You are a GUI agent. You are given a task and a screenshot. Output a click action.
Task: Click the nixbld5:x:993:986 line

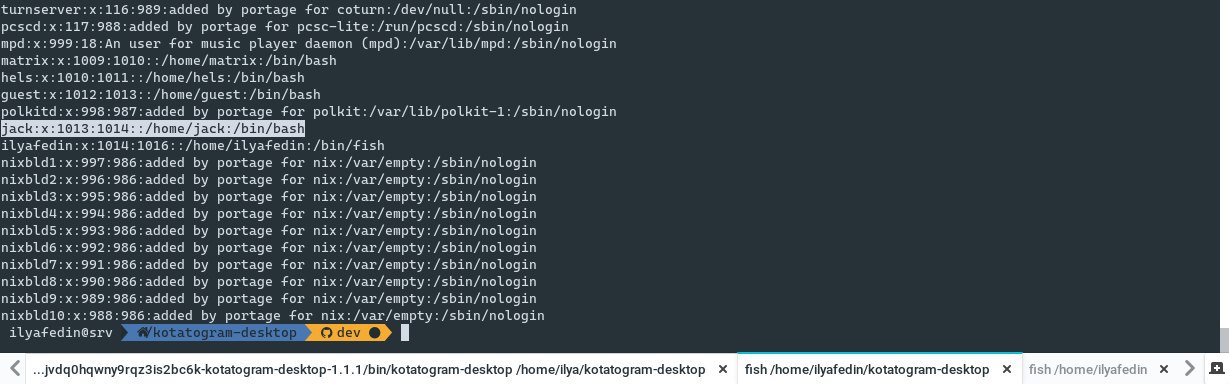coord(268,230)
